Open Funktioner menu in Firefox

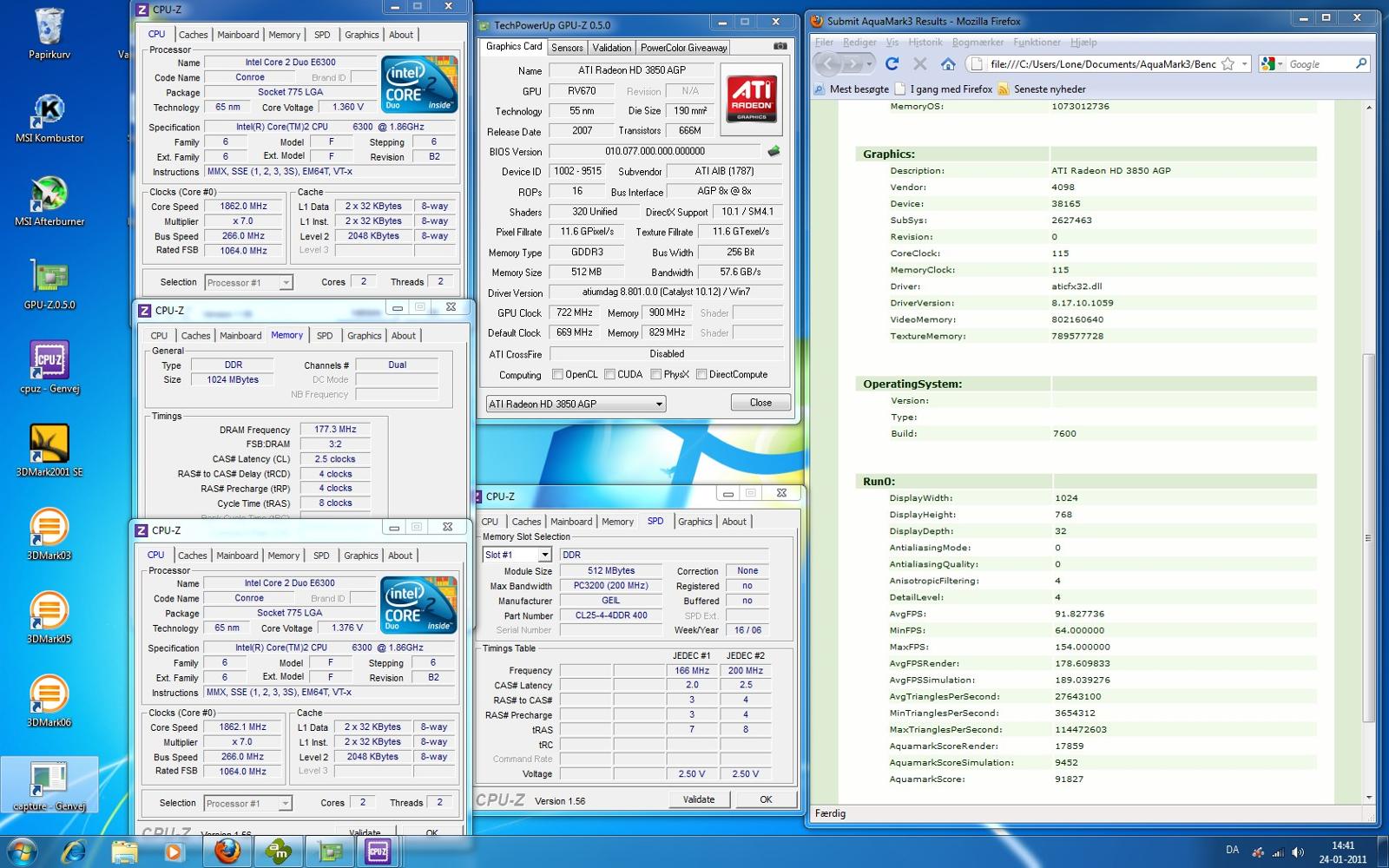point(1037,42)
